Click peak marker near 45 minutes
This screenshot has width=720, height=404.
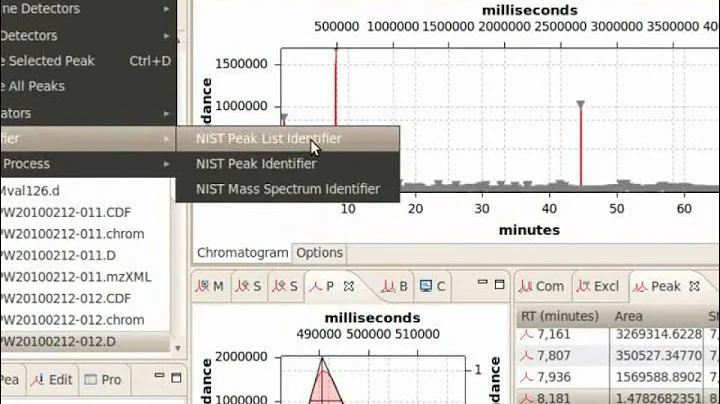coord(580,105)
